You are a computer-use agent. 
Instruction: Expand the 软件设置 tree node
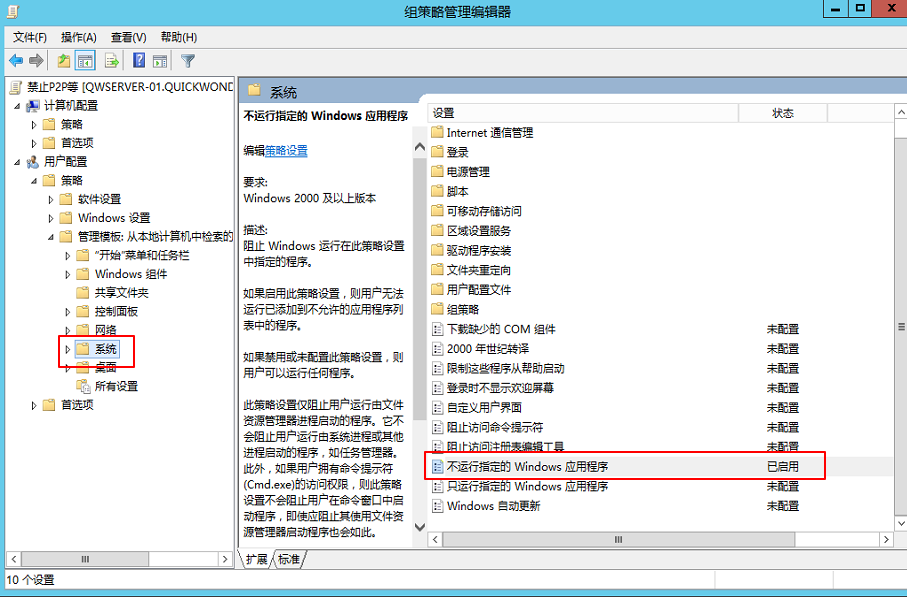(51, 199)
